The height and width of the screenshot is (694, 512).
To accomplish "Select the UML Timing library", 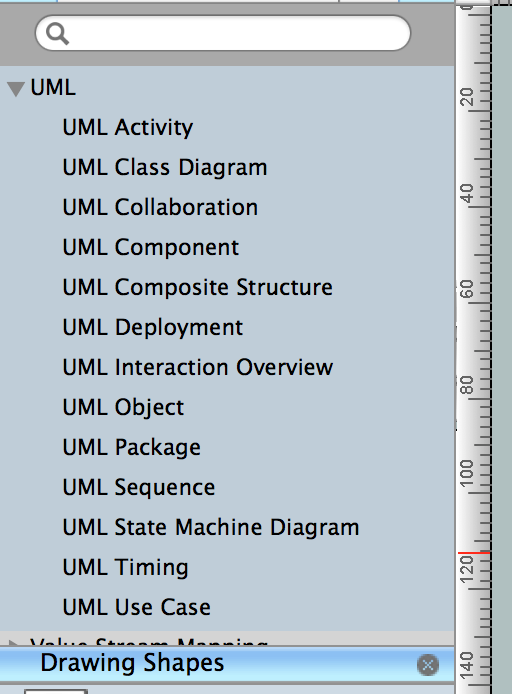I will [125, 568].
